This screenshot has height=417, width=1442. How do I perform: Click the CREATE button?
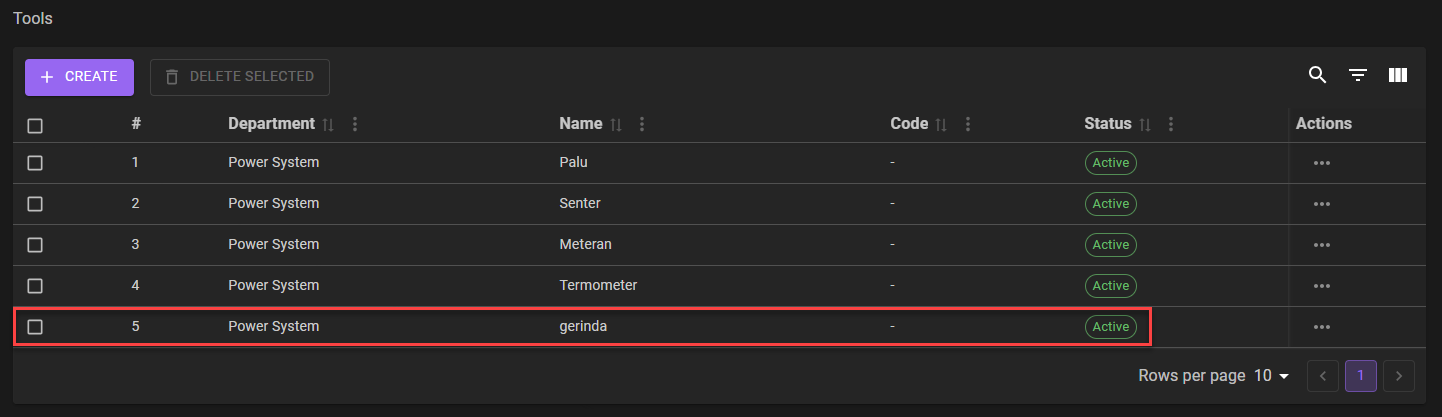click(79, 77)
